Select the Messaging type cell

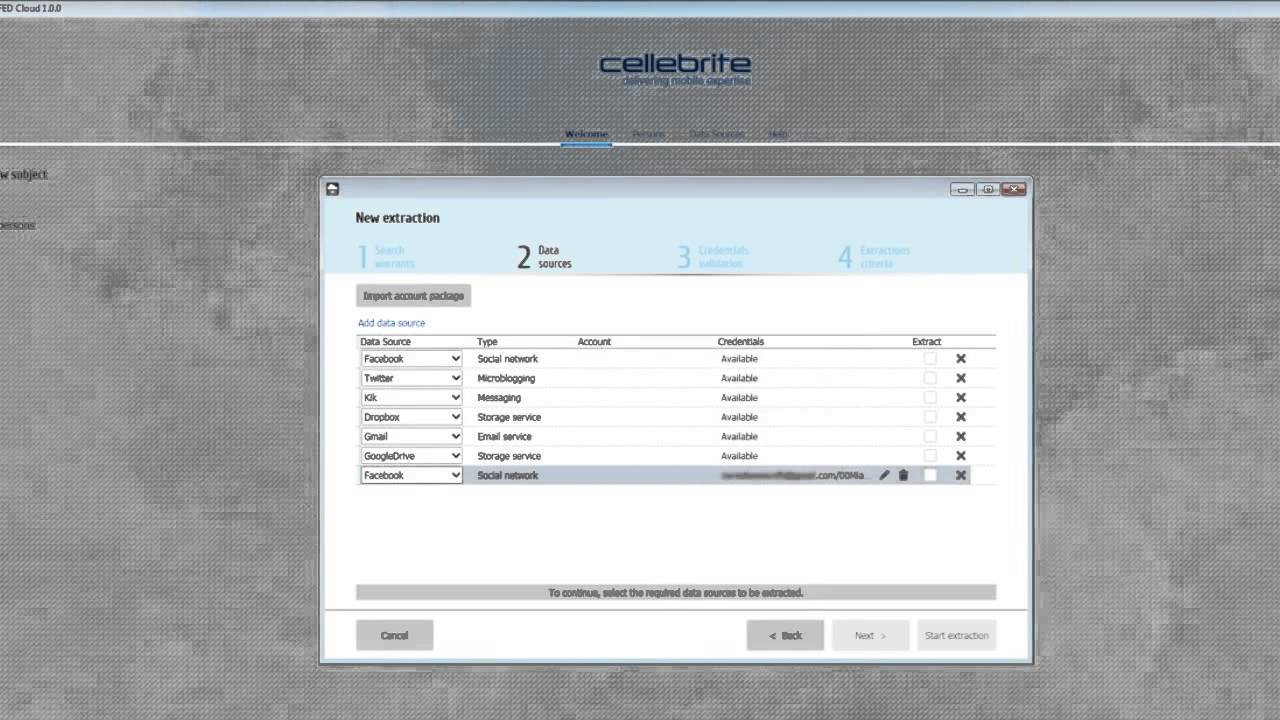(499, 398)
